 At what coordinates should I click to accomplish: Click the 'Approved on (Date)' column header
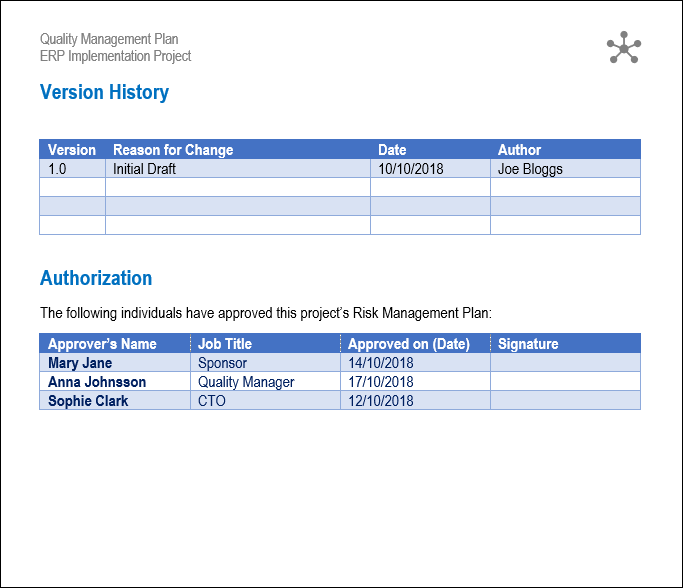pos(408,344)
